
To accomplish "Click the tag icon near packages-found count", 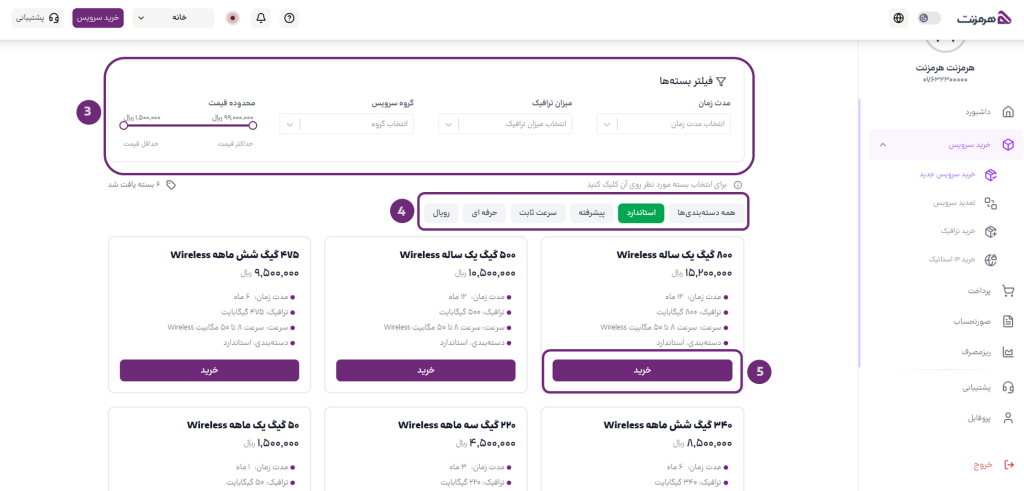I will coord(171,185).
